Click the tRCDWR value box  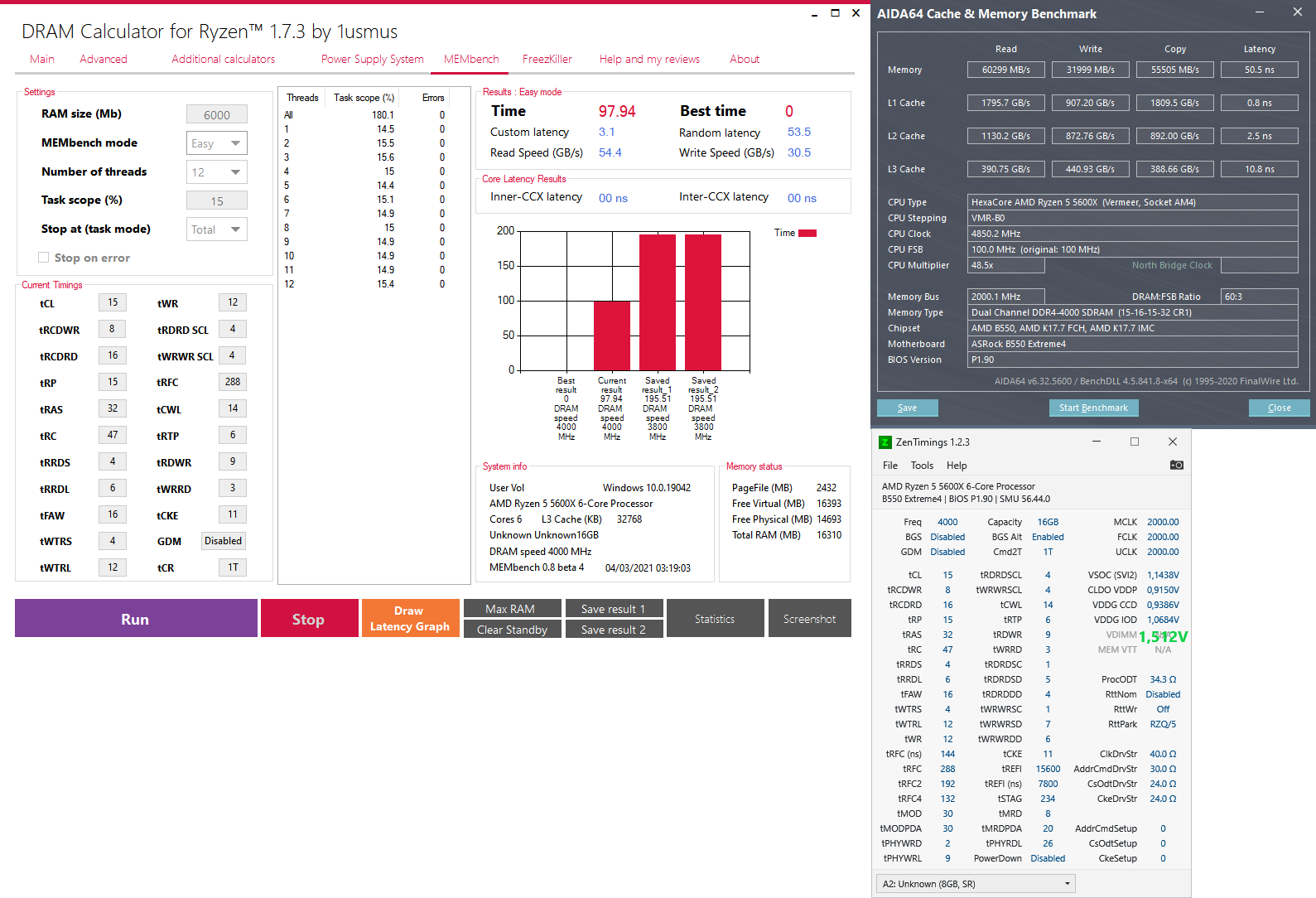(113, 329)
